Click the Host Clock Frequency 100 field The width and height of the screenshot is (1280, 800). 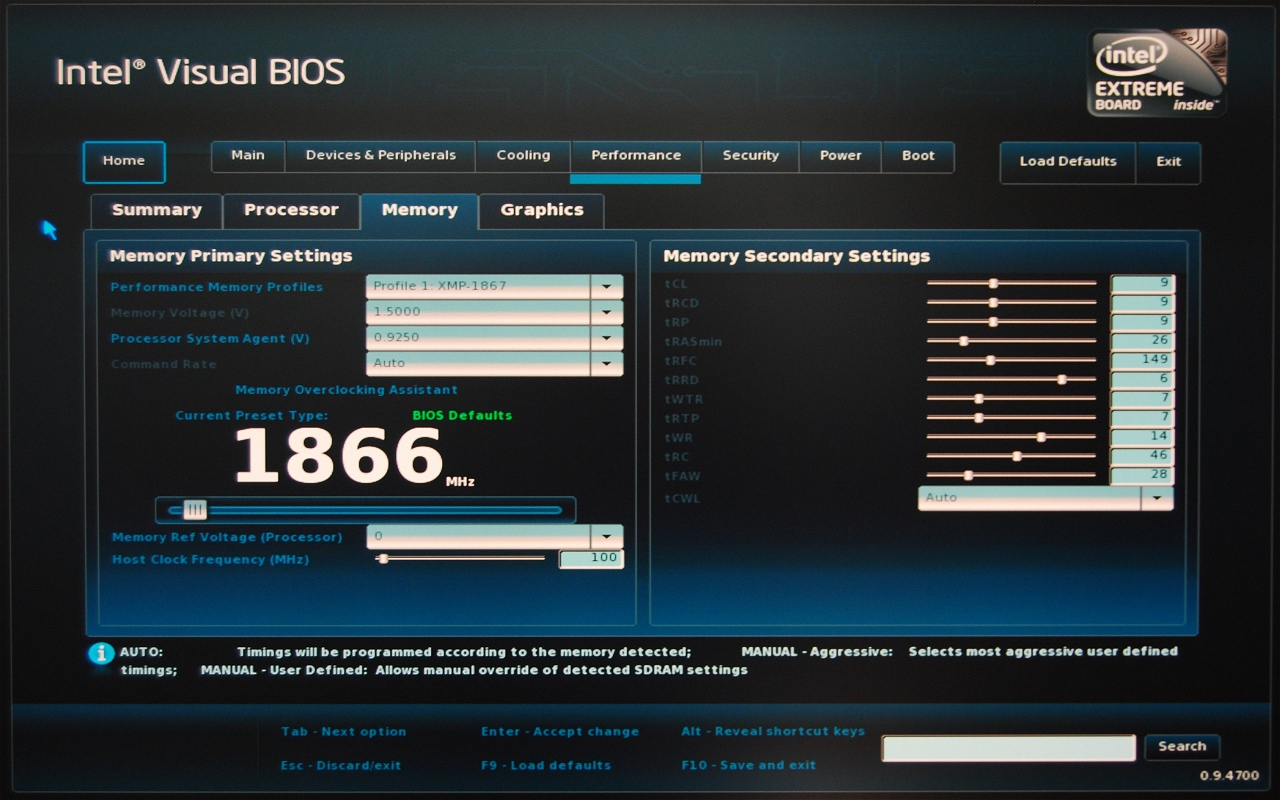point(591,559)
